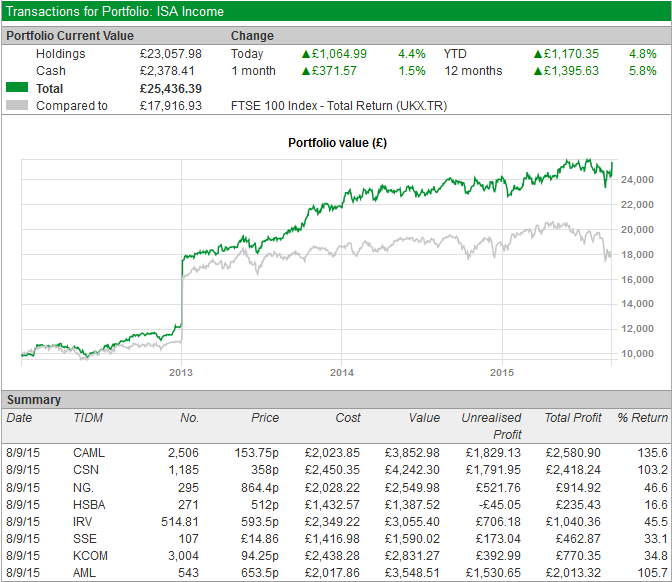The height and width of the screenshot is (582, 672).
Task: Click the 2013 marker on the chart
Action: coord(180,373)
